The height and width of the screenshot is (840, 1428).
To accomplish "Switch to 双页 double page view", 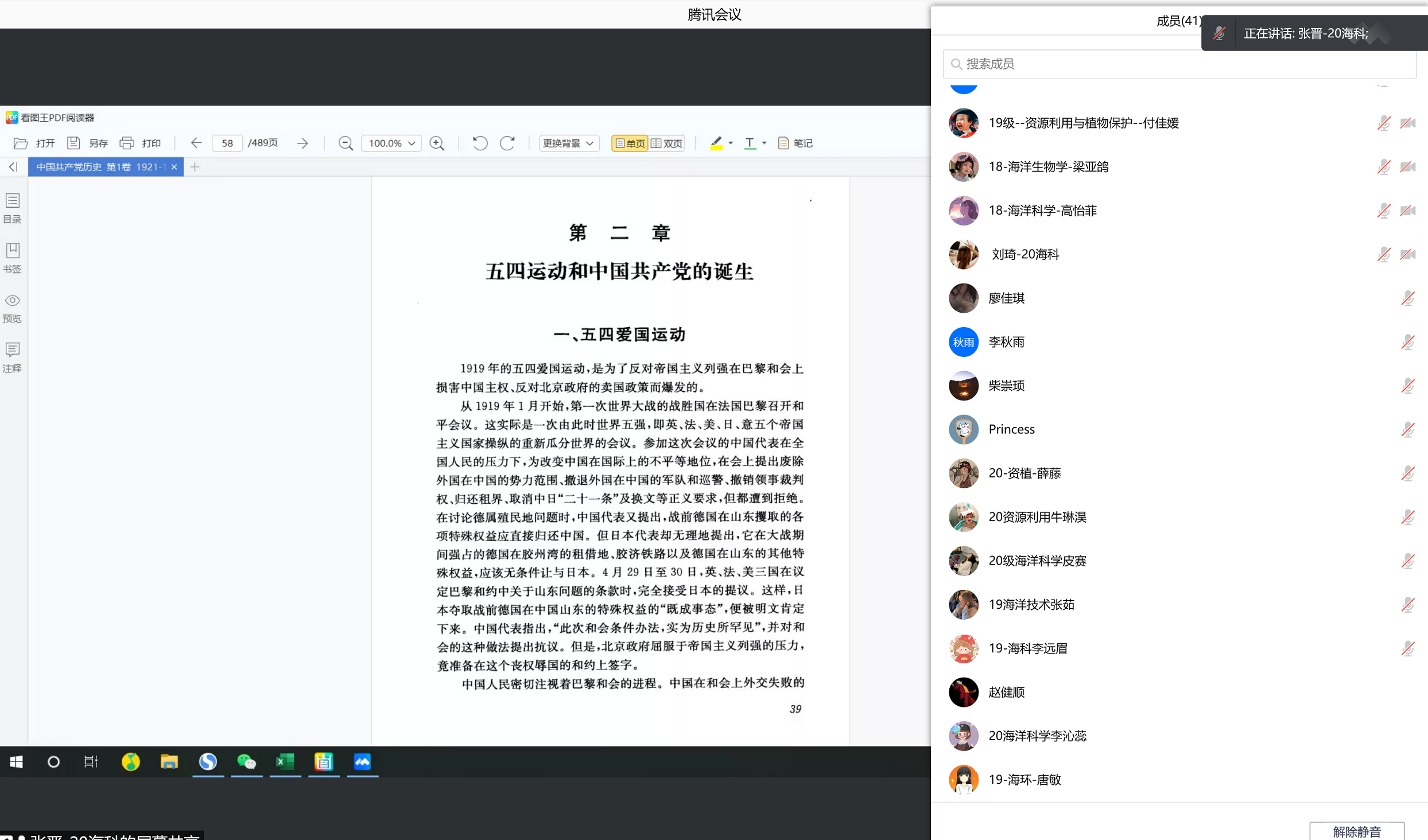I will (667, 143).
